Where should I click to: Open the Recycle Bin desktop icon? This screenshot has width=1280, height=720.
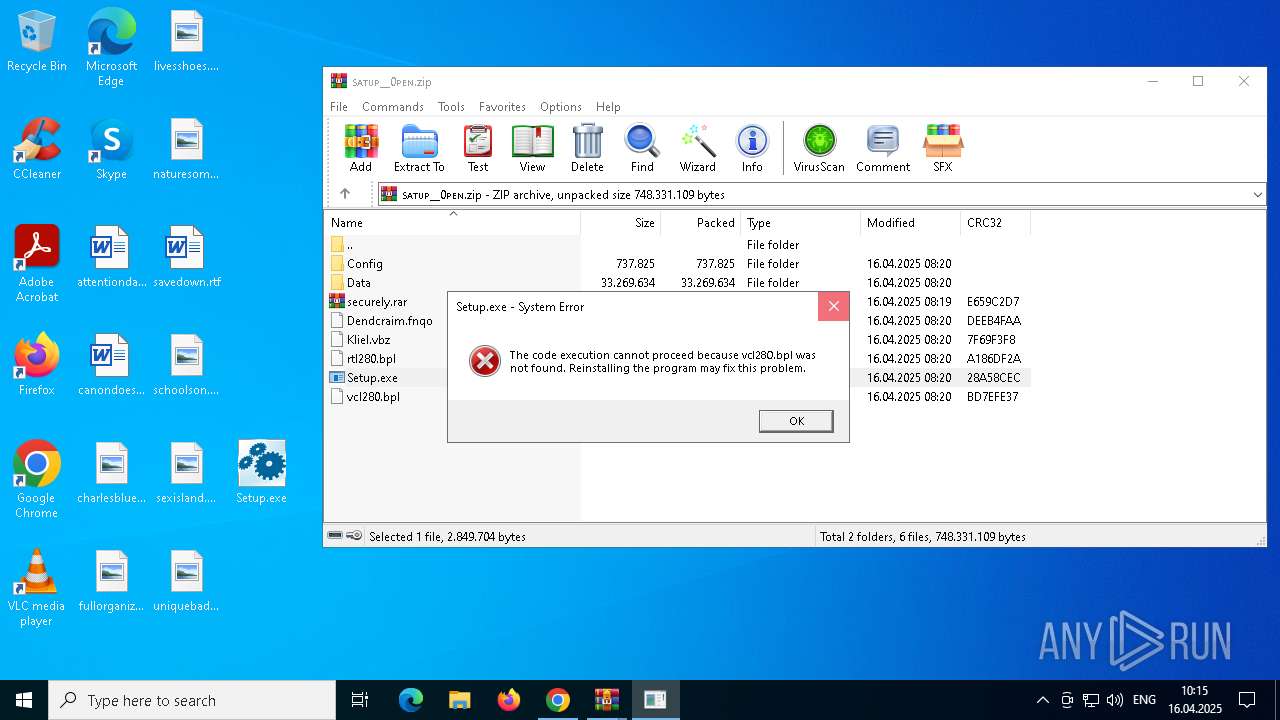(x=37, y=41)
